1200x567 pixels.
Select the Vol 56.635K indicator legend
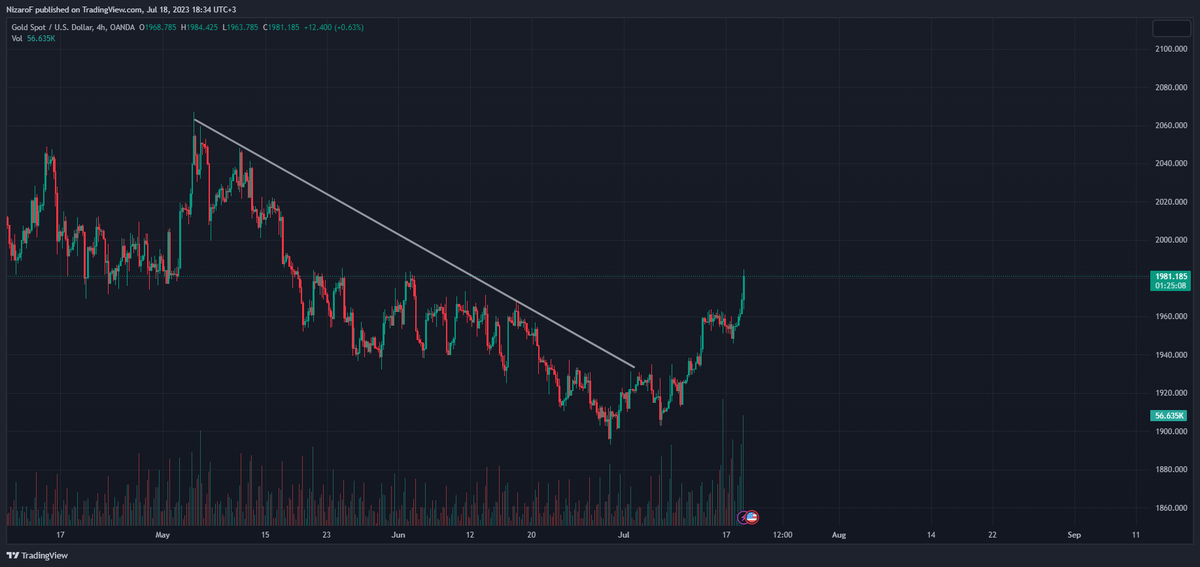pyautogui.click(x=33, y=38)
